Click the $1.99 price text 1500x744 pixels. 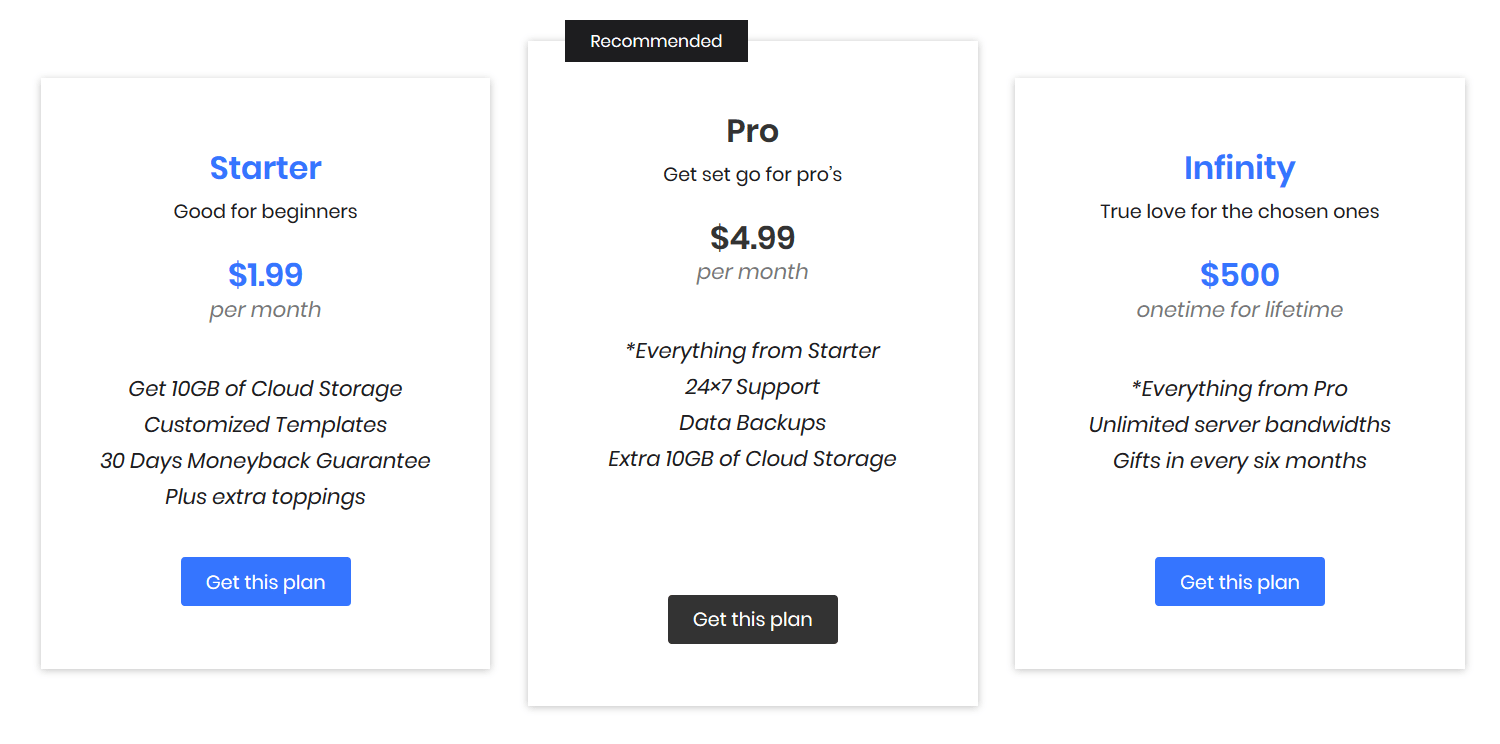tap(265, 274)
